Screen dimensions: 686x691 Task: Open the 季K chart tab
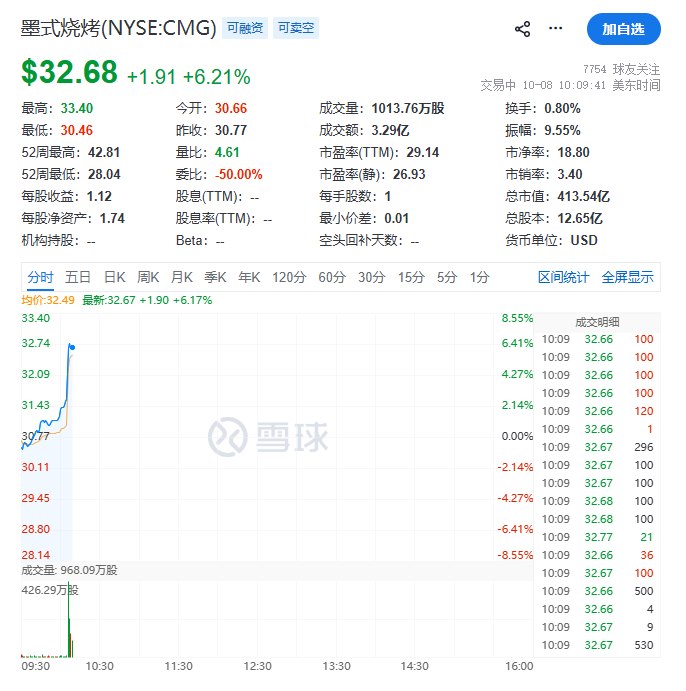[x=215, y=277]
